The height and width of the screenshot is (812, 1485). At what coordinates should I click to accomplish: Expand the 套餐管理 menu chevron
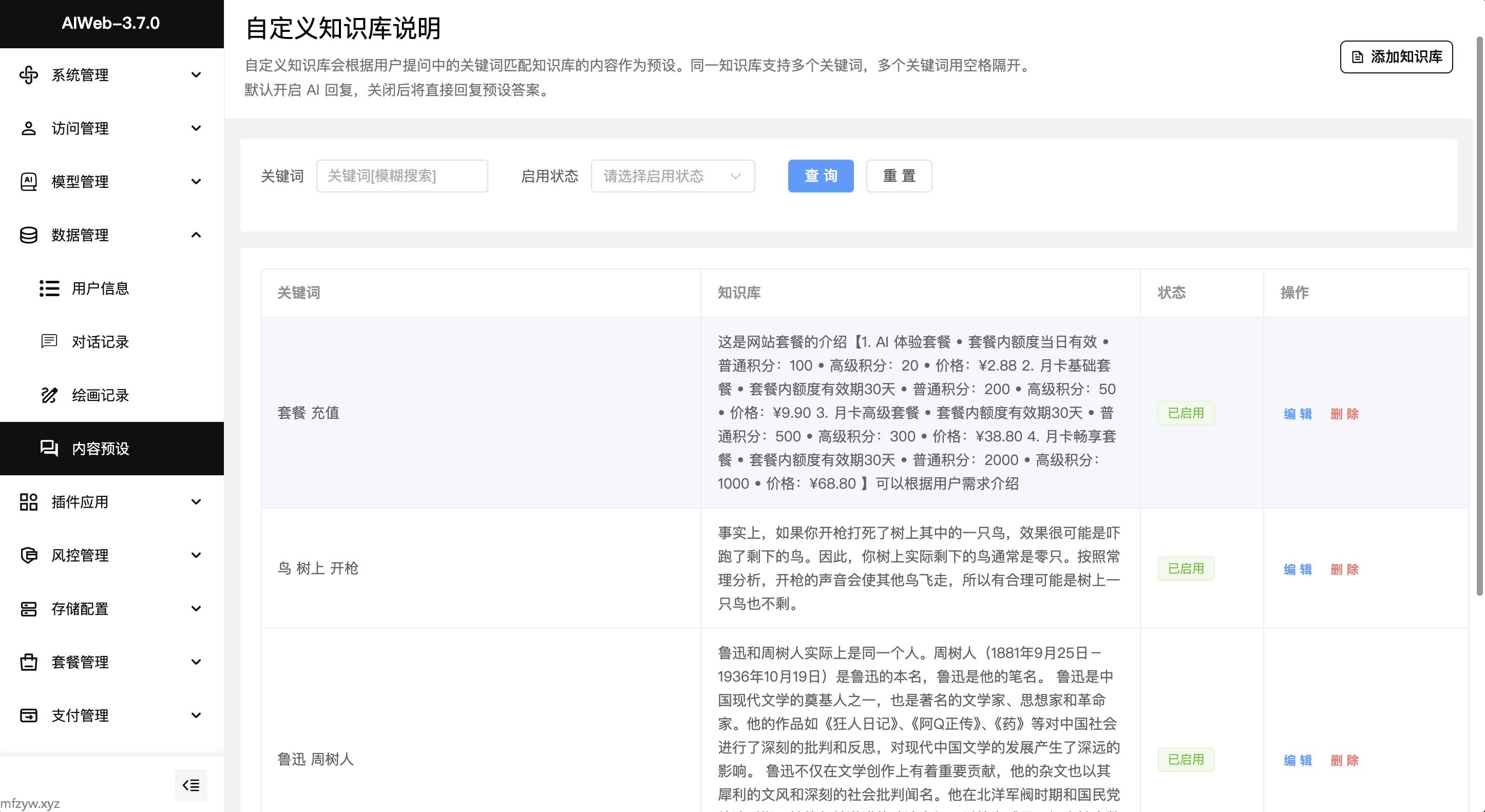coord(196,662)
